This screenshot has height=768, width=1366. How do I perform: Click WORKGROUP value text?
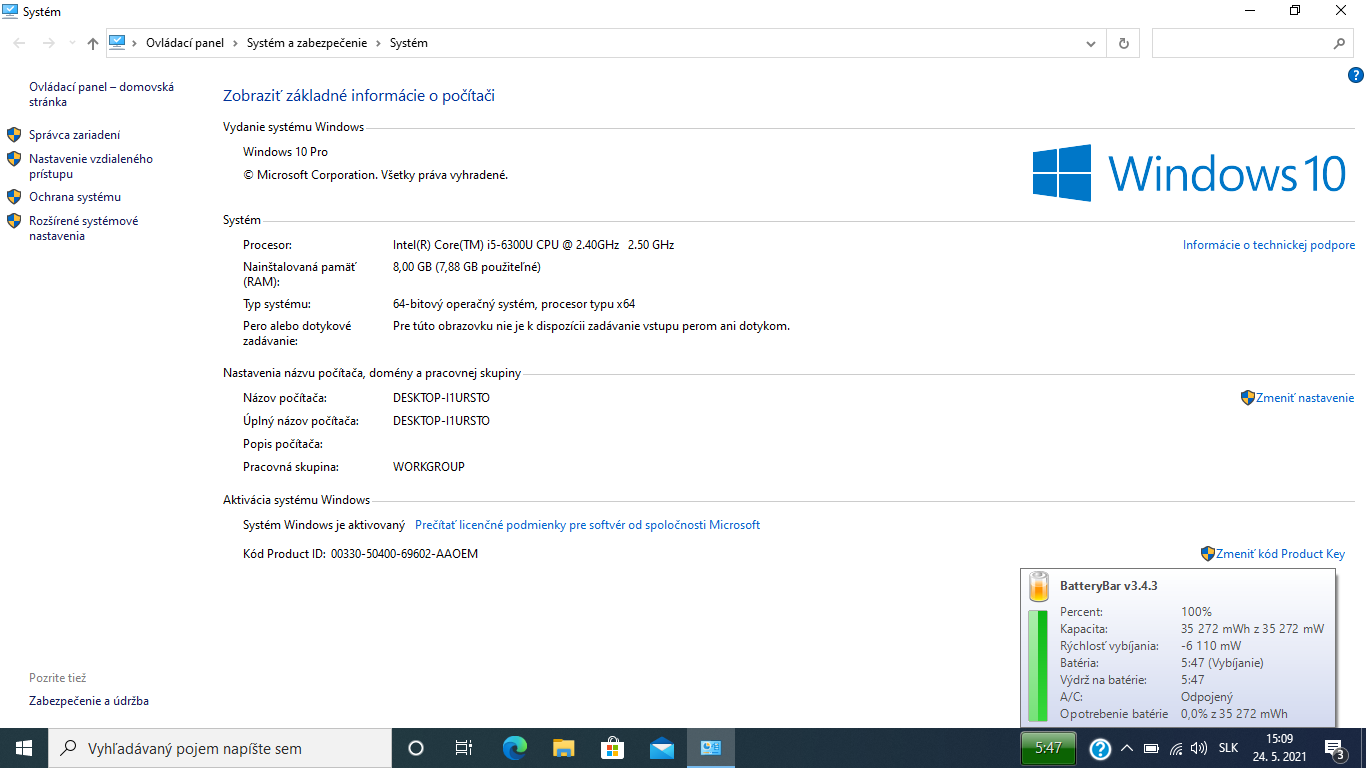tap(429, 467)
